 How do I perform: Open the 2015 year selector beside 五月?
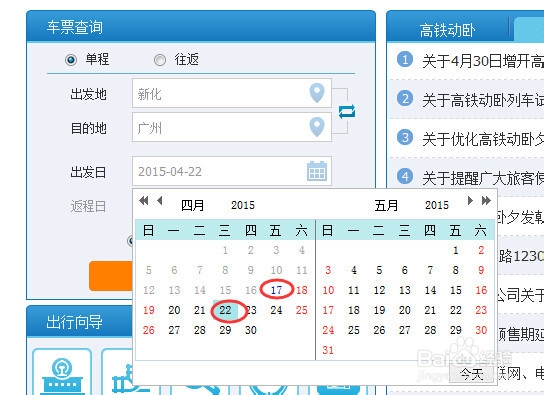point(437,205)
